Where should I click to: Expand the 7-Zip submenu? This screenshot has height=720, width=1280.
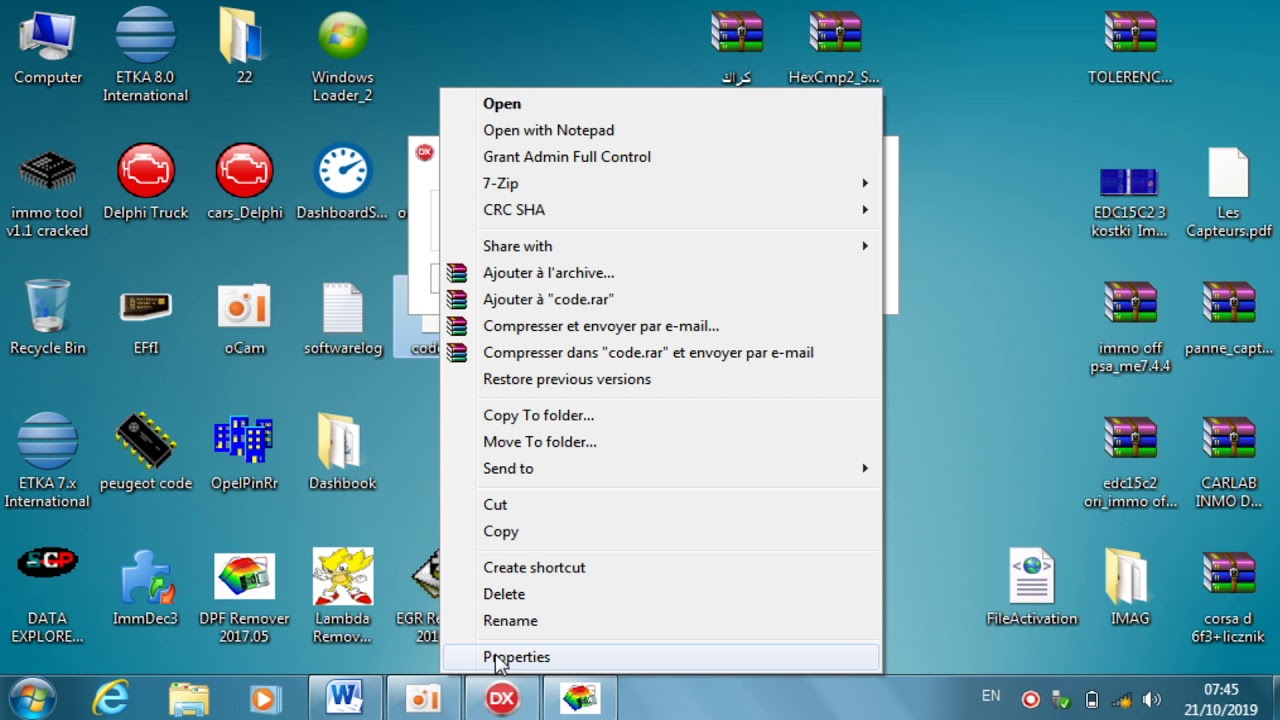(661, 183)
